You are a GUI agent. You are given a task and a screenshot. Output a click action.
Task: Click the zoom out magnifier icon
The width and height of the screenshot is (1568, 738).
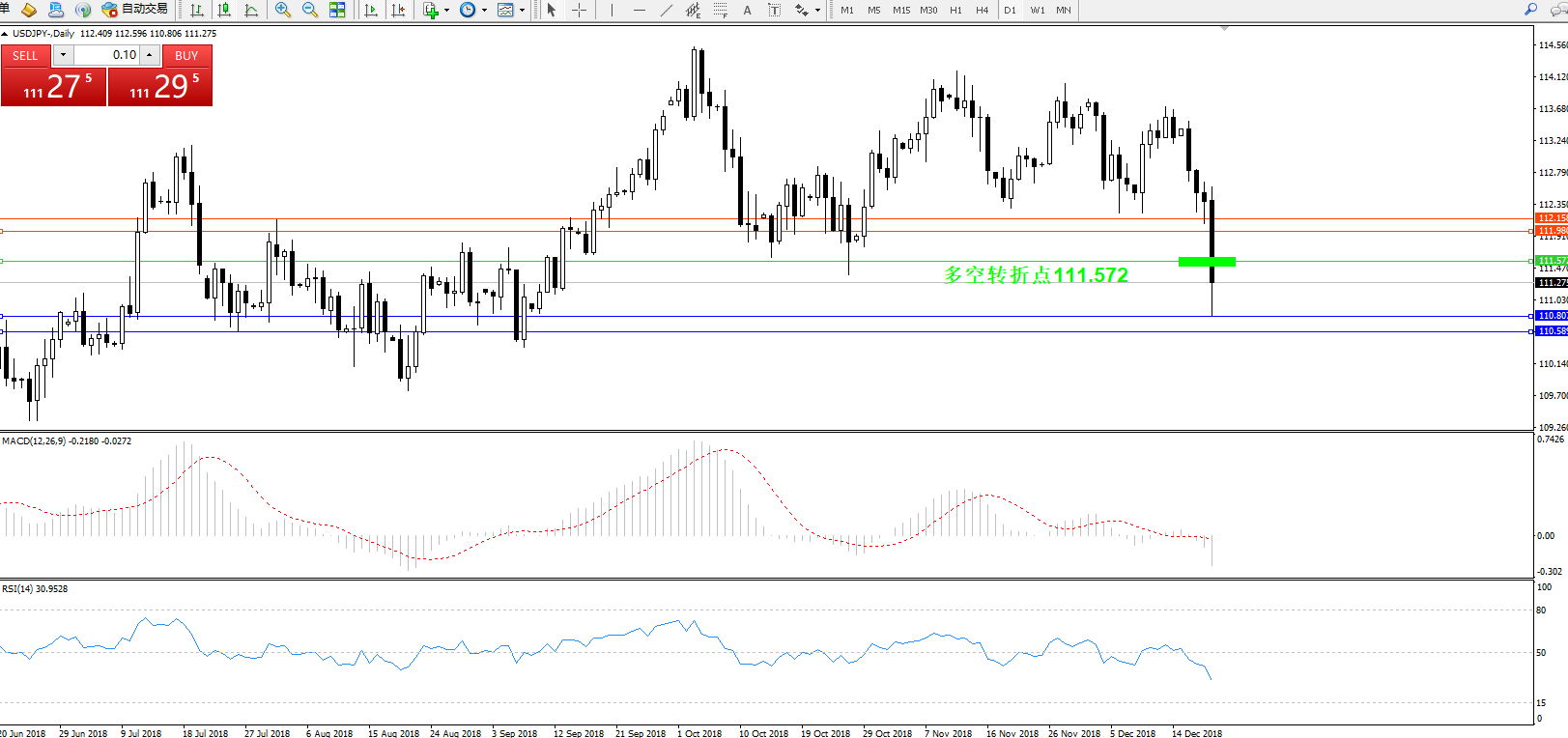[309, 10]
